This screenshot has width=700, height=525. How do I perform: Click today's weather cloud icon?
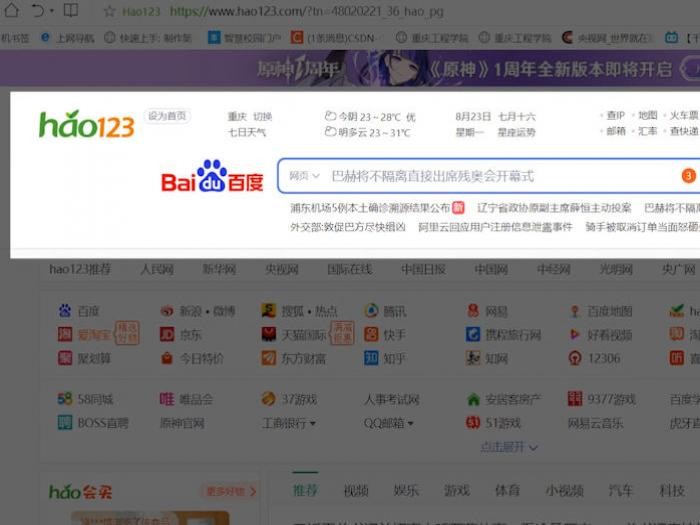330,116
